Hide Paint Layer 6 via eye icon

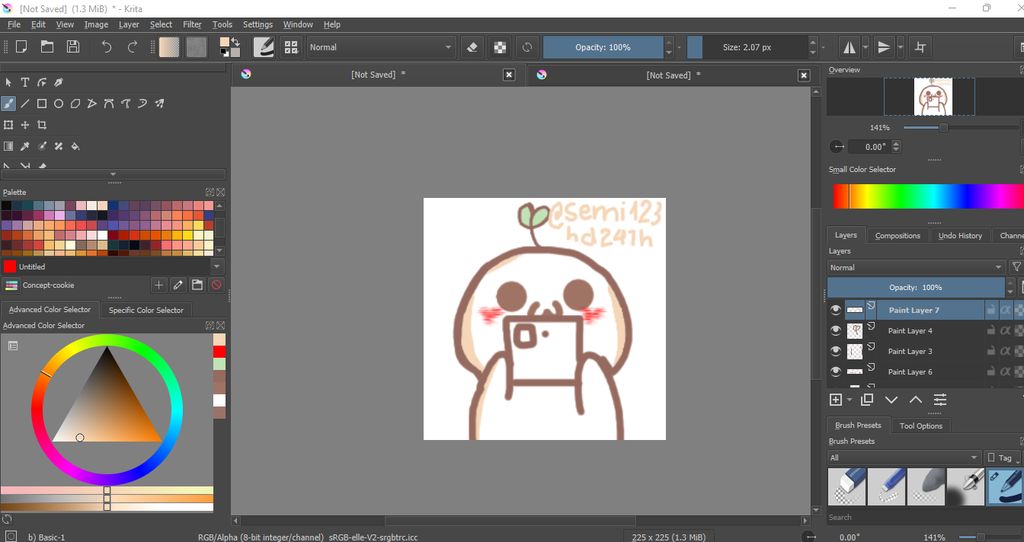835,372
